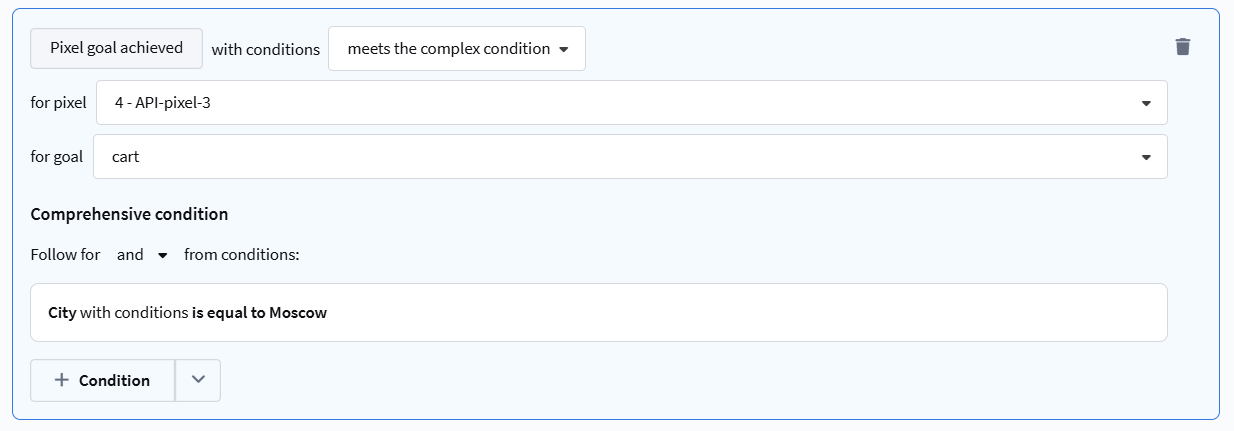
Task: Click the plus icon in the Condition button
Action: [62, 380]
